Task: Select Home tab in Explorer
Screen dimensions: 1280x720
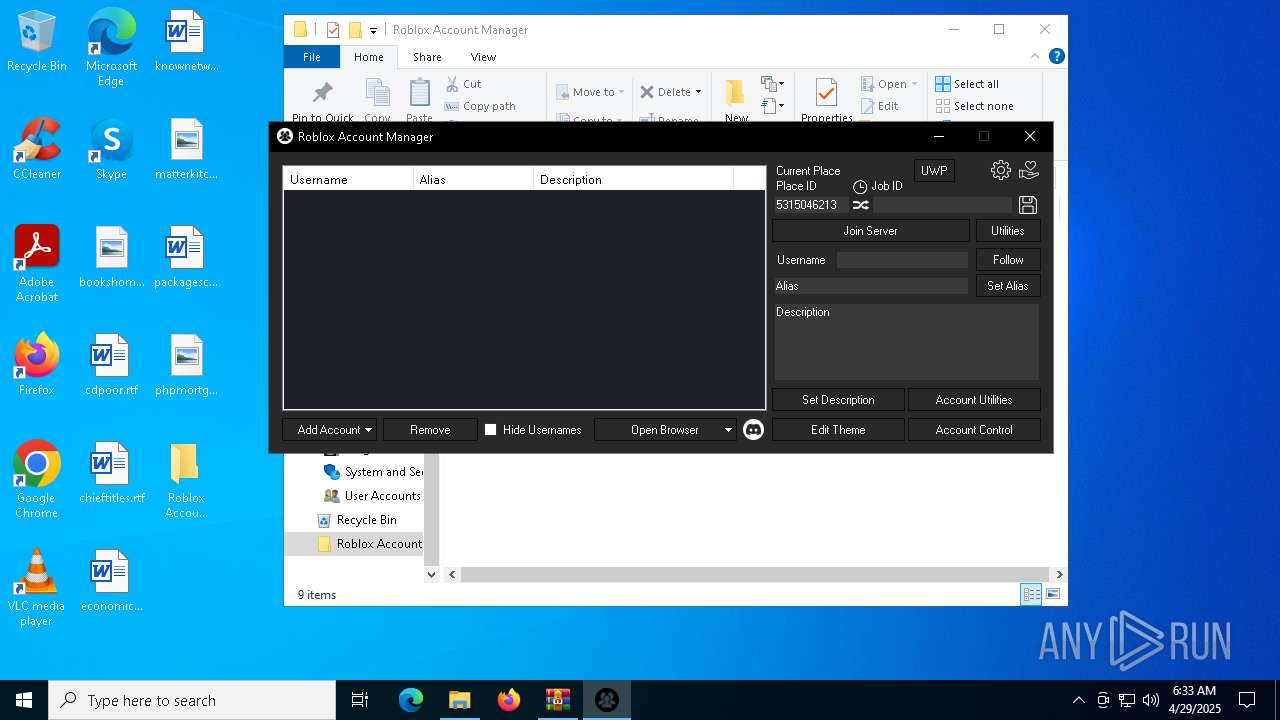Action: [x=368, y=57]
